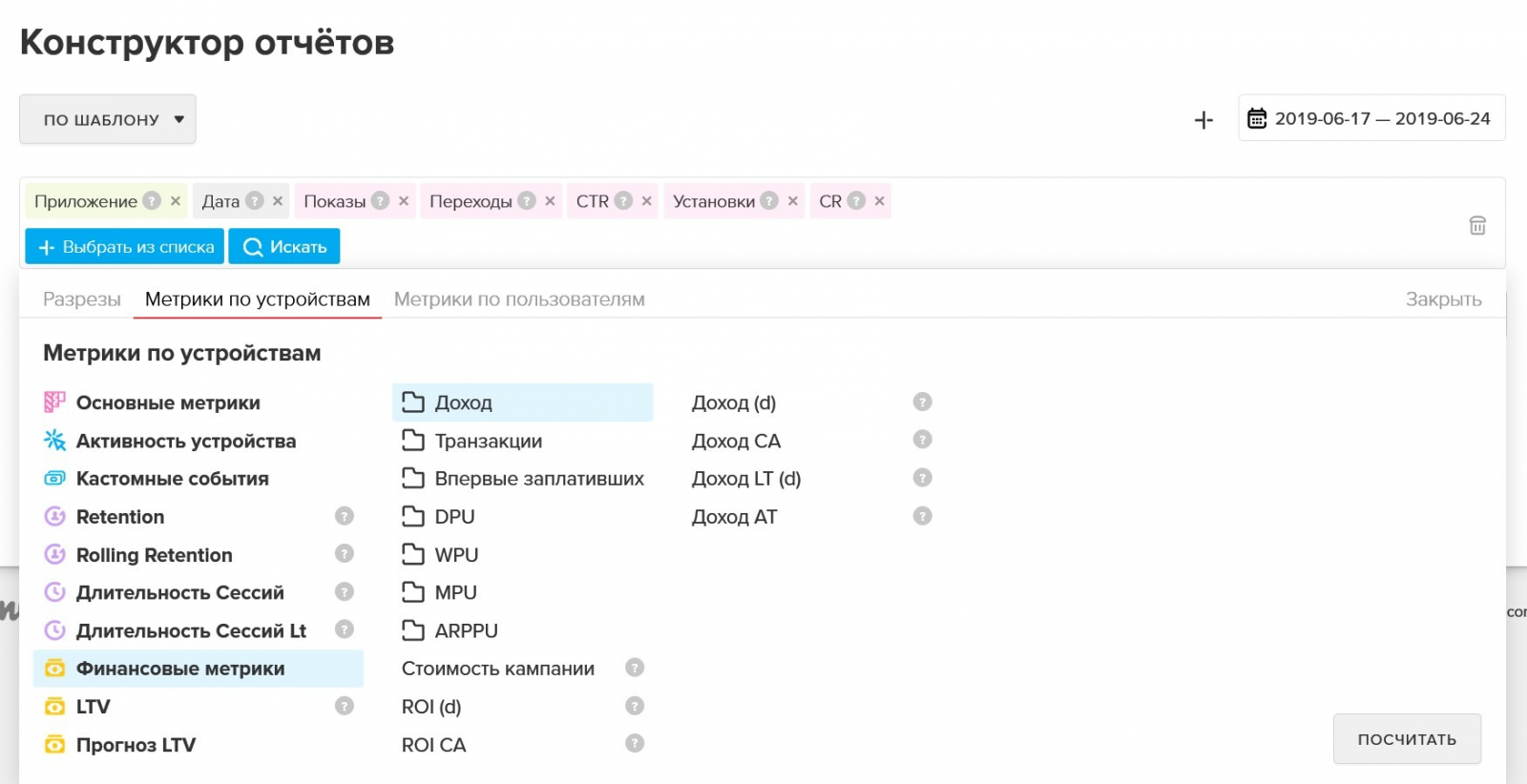The image size is (1527, 784).
Task: Click the Искать search button
Action: 284,247
